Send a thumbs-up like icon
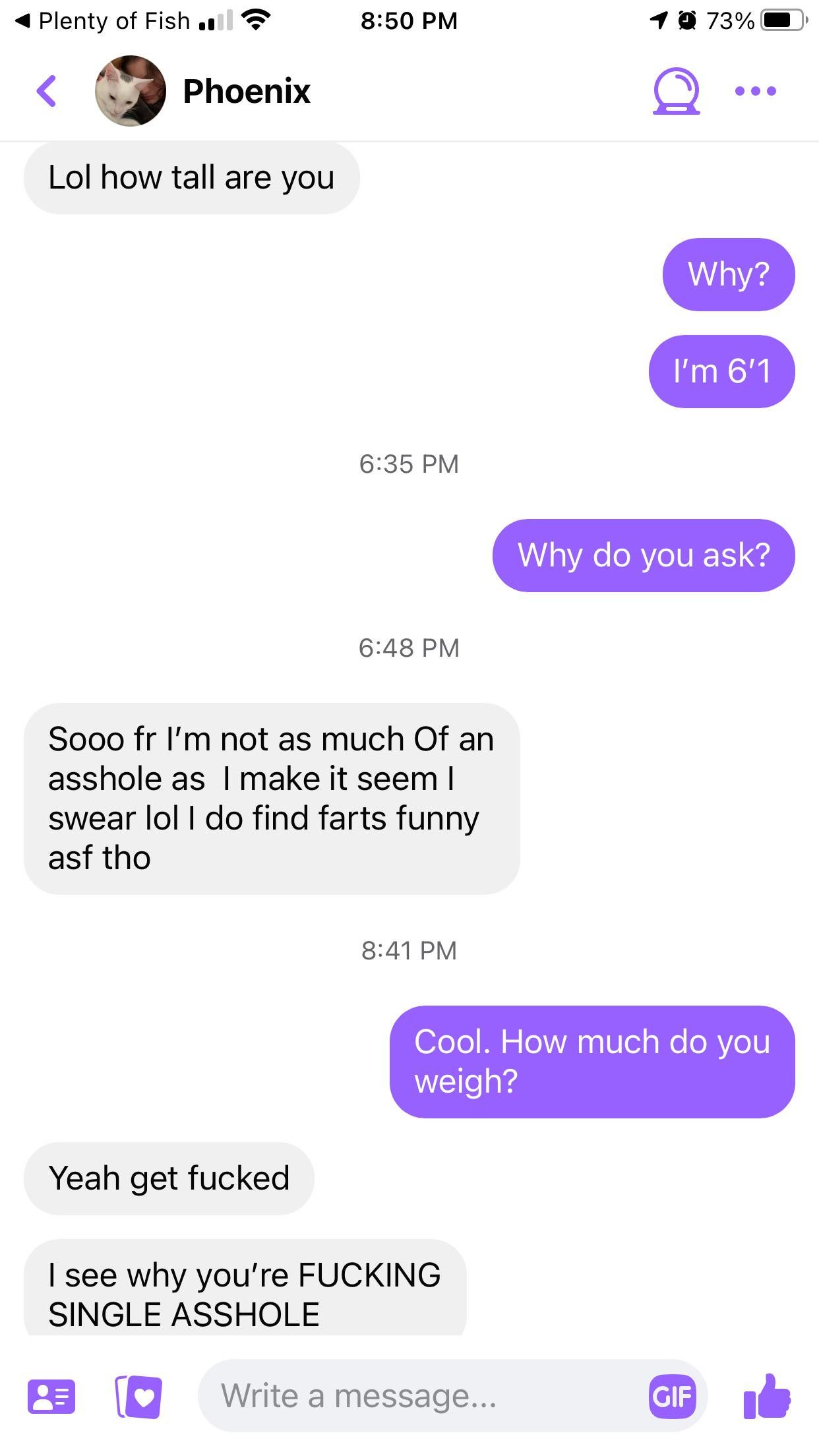This screenshot has height=1456, width=819. click(x=767, y=1396)
